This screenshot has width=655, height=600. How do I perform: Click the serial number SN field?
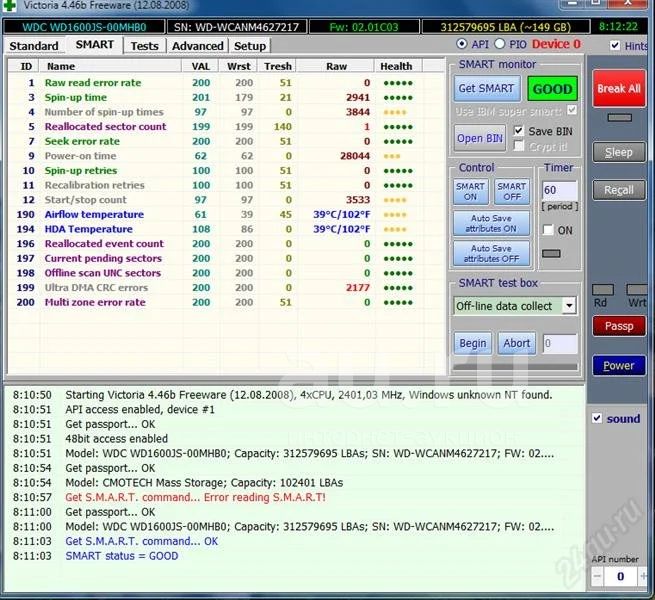click(237, 27)
